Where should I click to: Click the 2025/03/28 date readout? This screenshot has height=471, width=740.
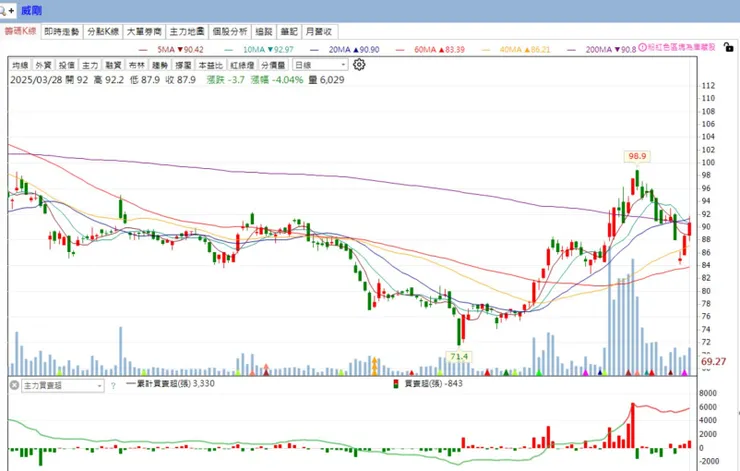36,80
